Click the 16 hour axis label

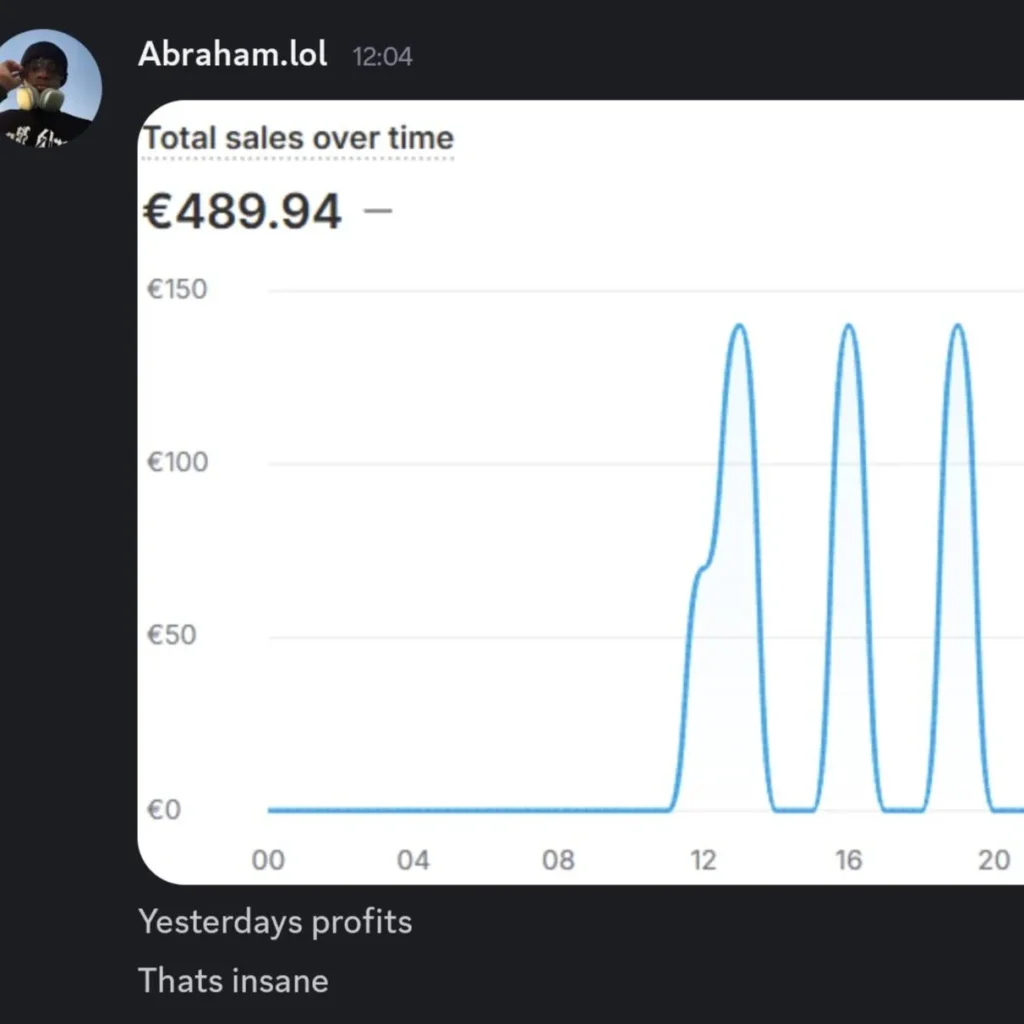pyautogui.click(x=848, y=860)
